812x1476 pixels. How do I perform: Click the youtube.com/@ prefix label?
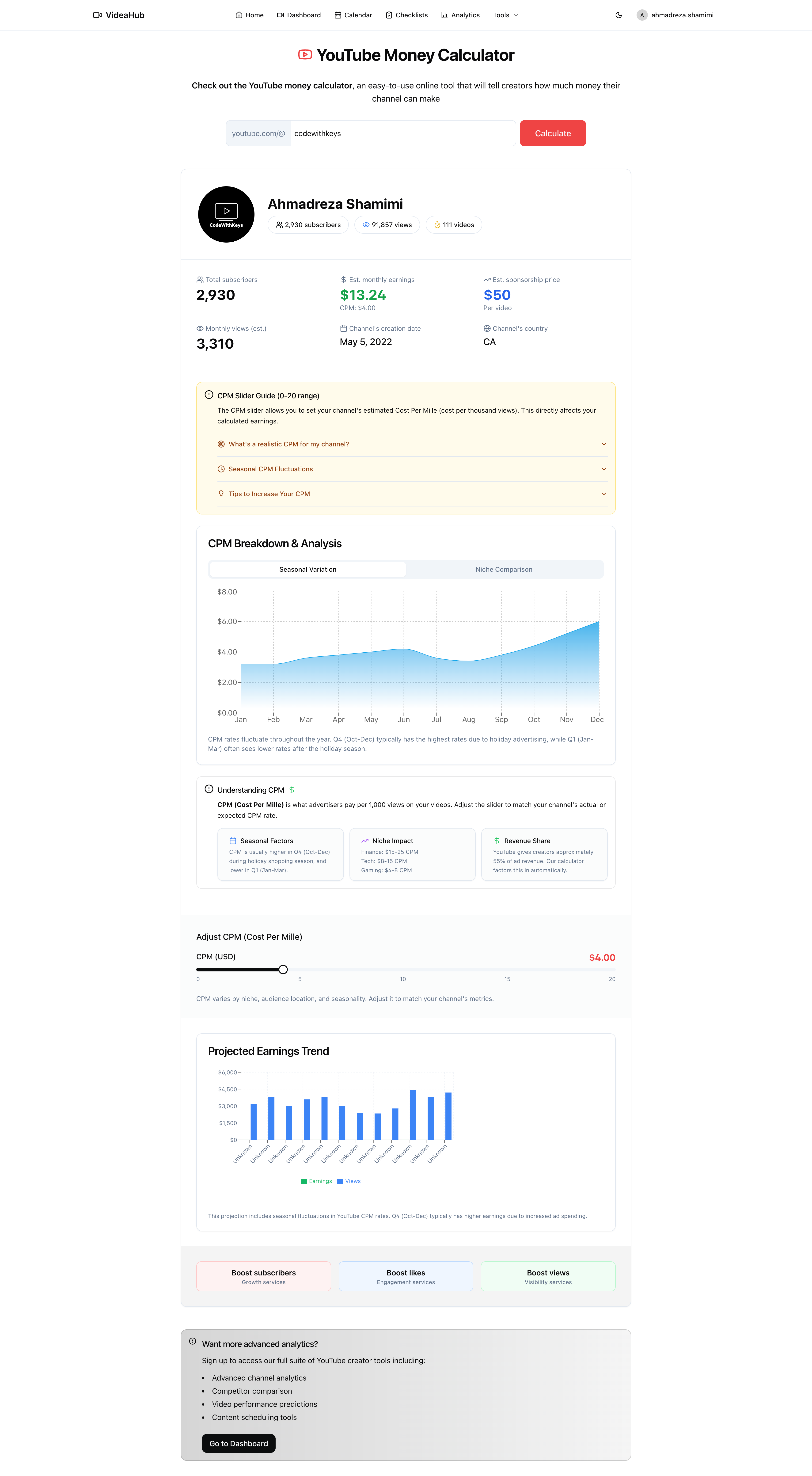click(258, 133)
